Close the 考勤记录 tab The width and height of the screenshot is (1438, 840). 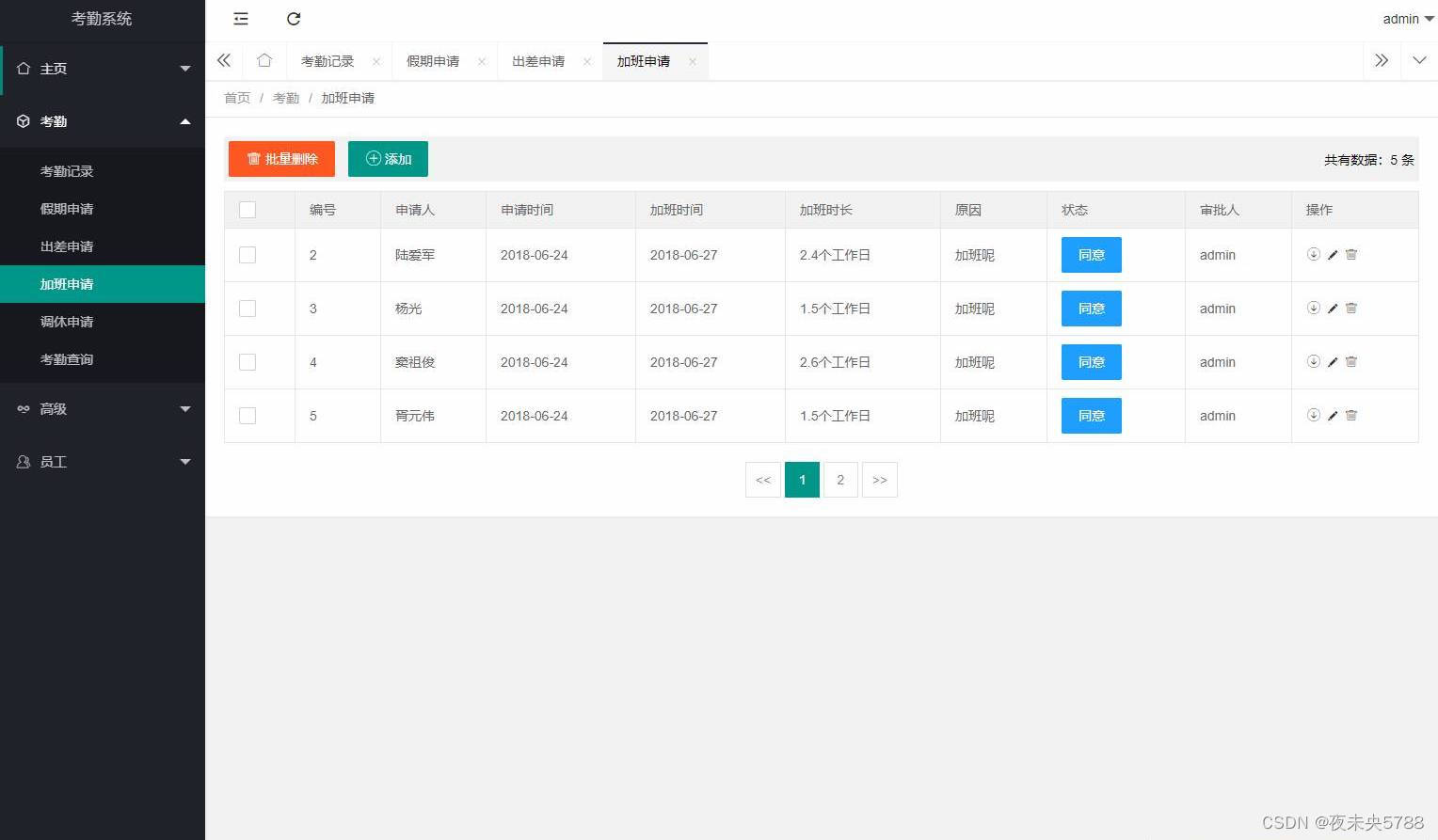click(376, 61)
